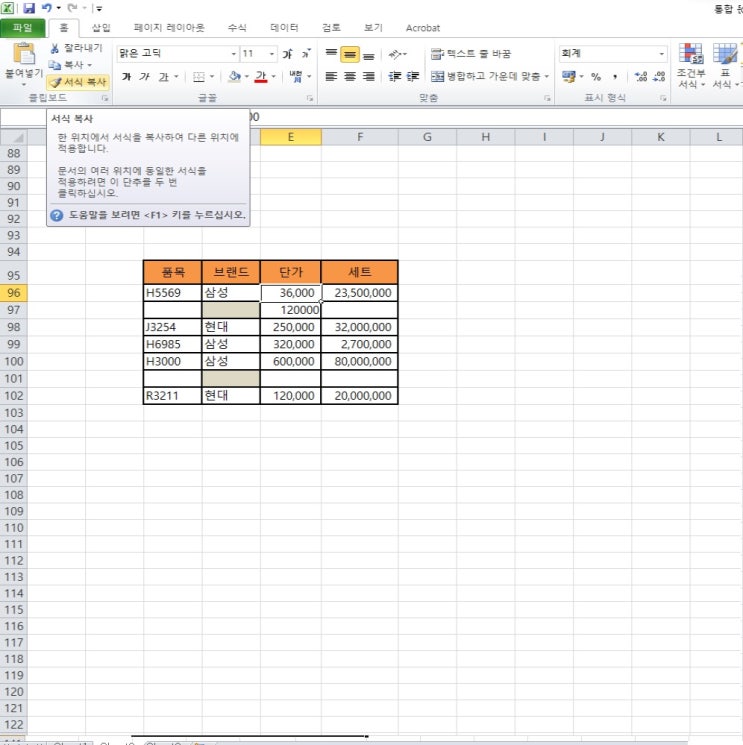Click the borders icon
The width and height of the screenshot is (743, 745).
pyautogui.click(x=199, y=76)
